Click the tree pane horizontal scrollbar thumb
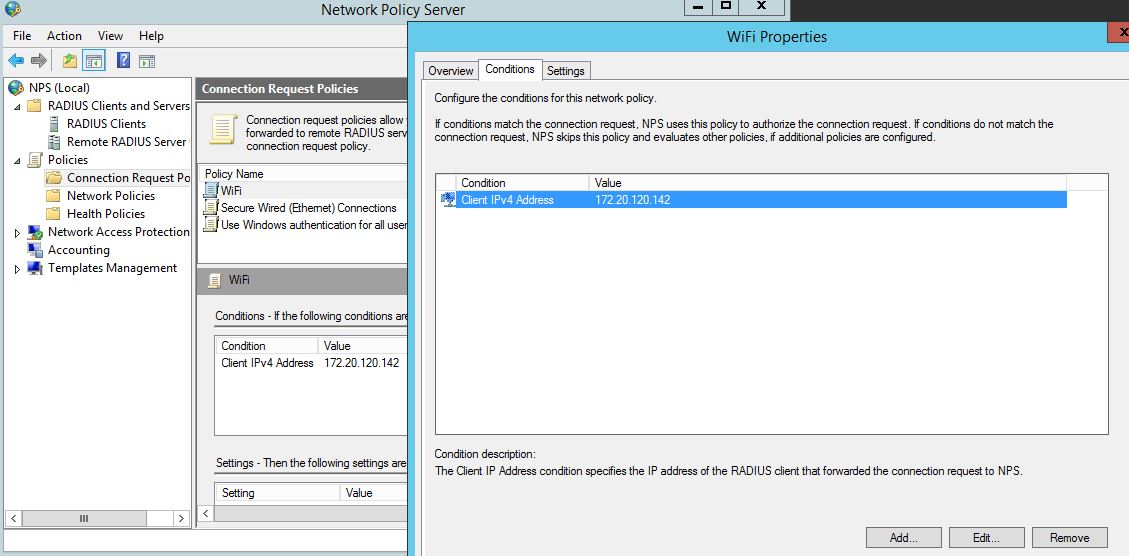The width and height of the screenshot is (1129, 556). (84, 519)
